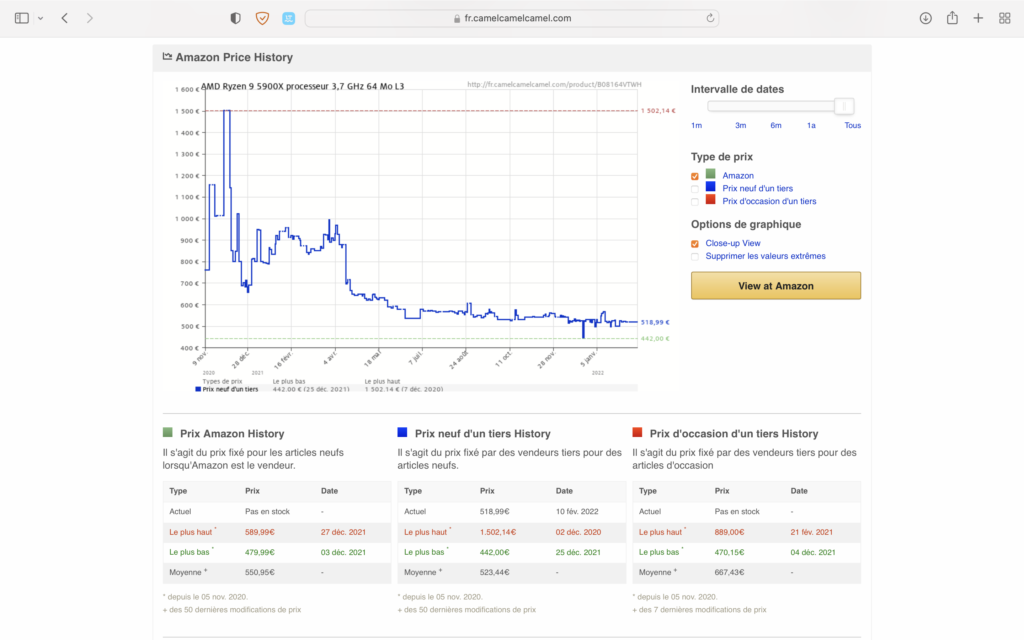
Task: Select the 442,00€ cell in the third-party table
Action: (x=494, y=552)
